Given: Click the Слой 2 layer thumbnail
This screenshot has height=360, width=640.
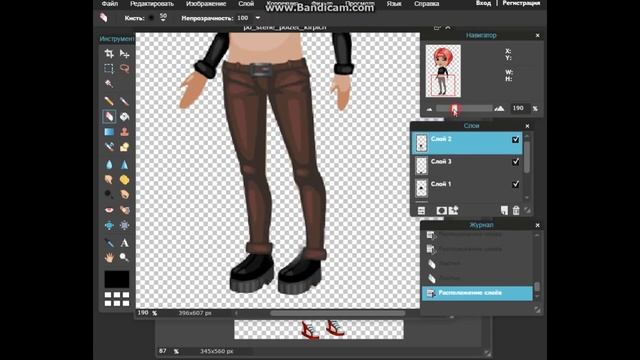Looking at the screenshot, I should (x=421, y=143).
